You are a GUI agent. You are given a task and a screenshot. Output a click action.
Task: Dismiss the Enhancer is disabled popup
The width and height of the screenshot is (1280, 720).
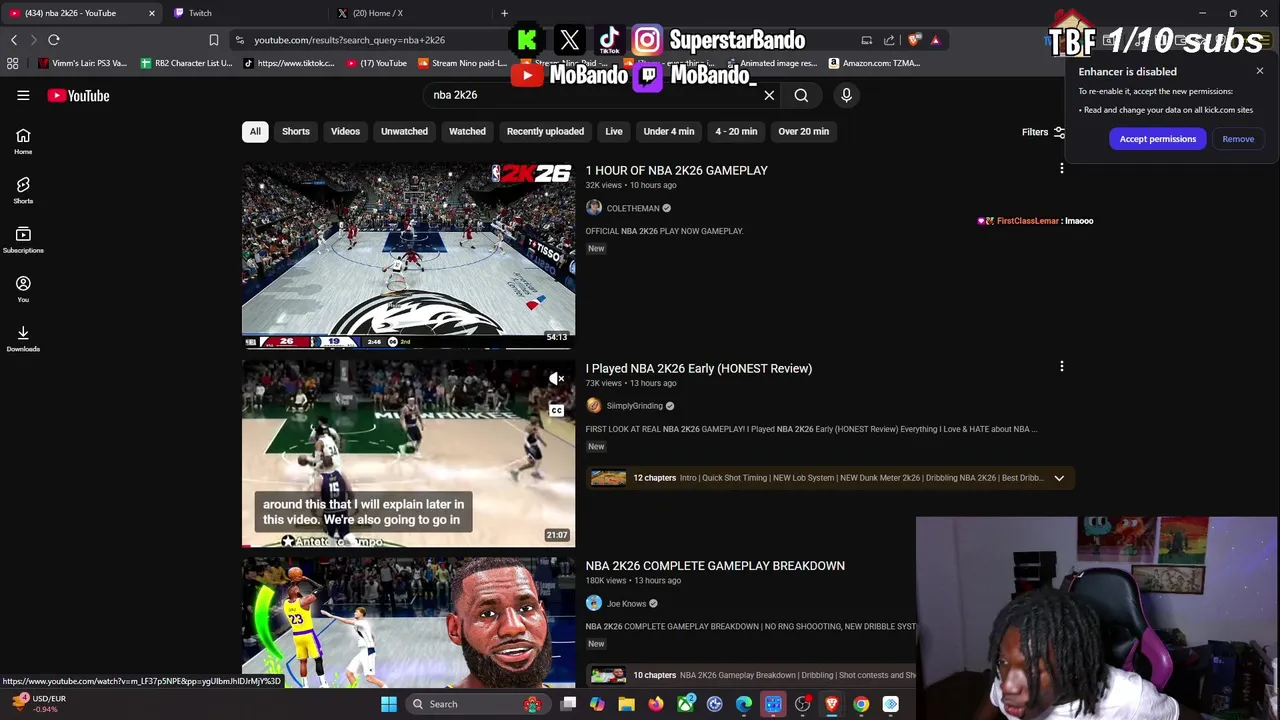[1260, 71]
